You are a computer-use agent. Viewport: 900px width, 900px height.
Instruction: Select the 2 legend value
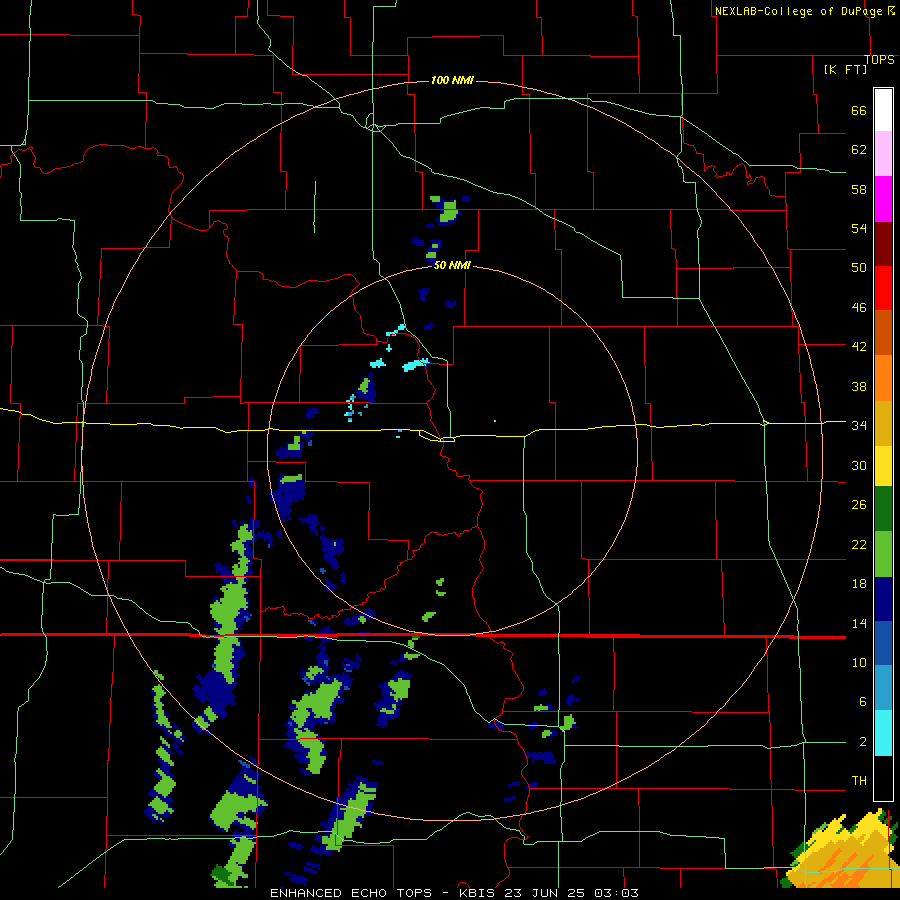point(862,742)
